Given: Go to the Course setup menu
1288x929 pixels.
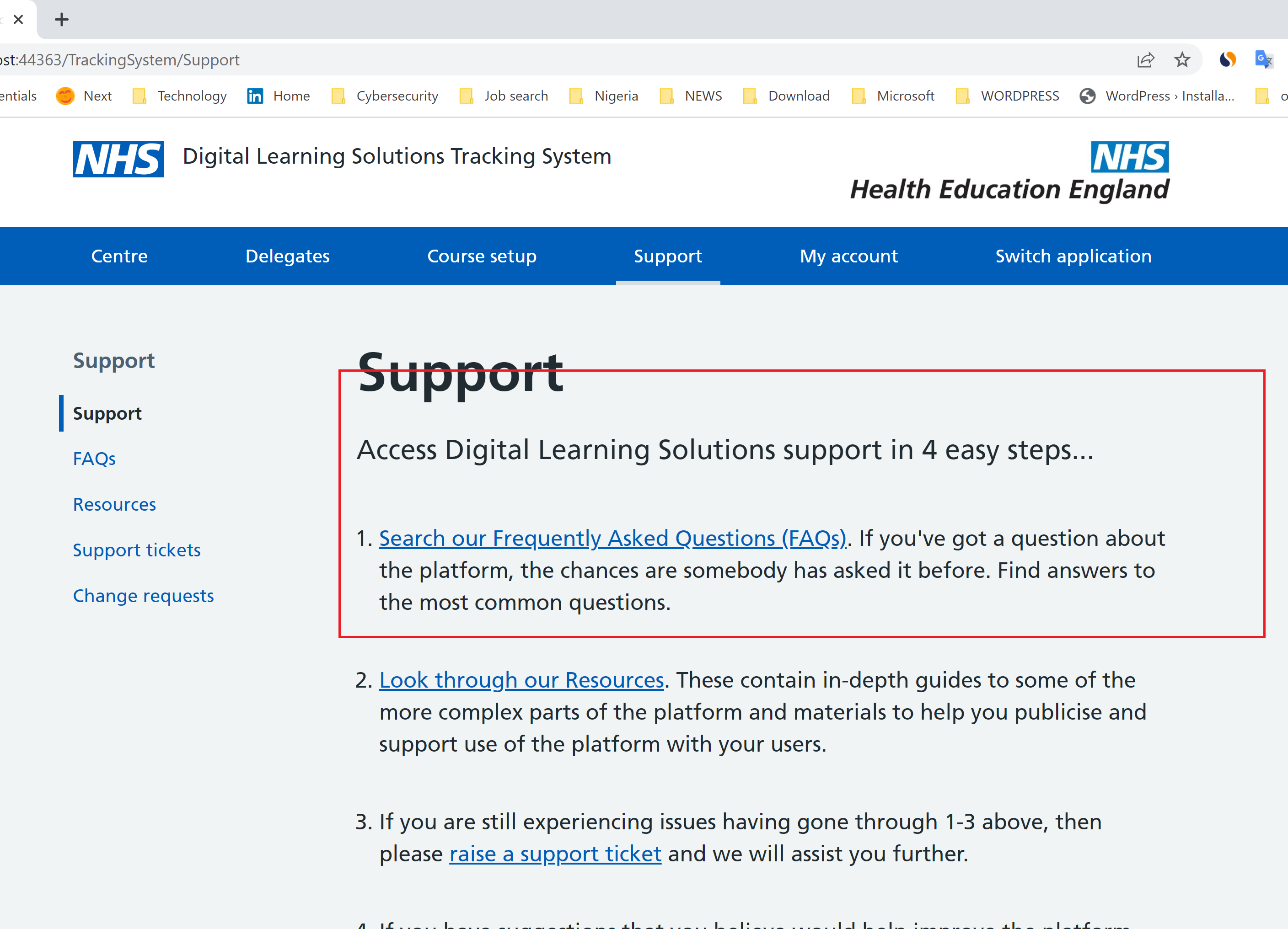Looking at the screenshot, I should coord(482,256).
